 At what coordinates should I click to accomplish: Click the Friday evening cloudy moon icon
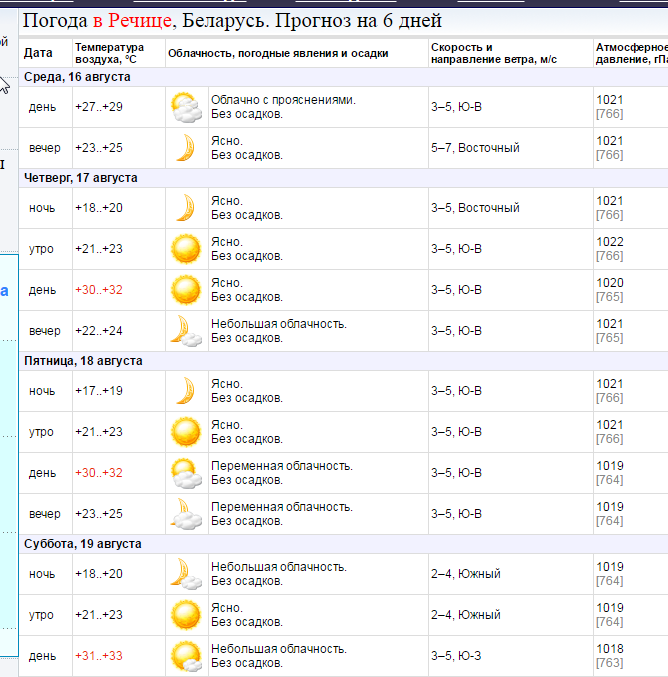(185, 514)
